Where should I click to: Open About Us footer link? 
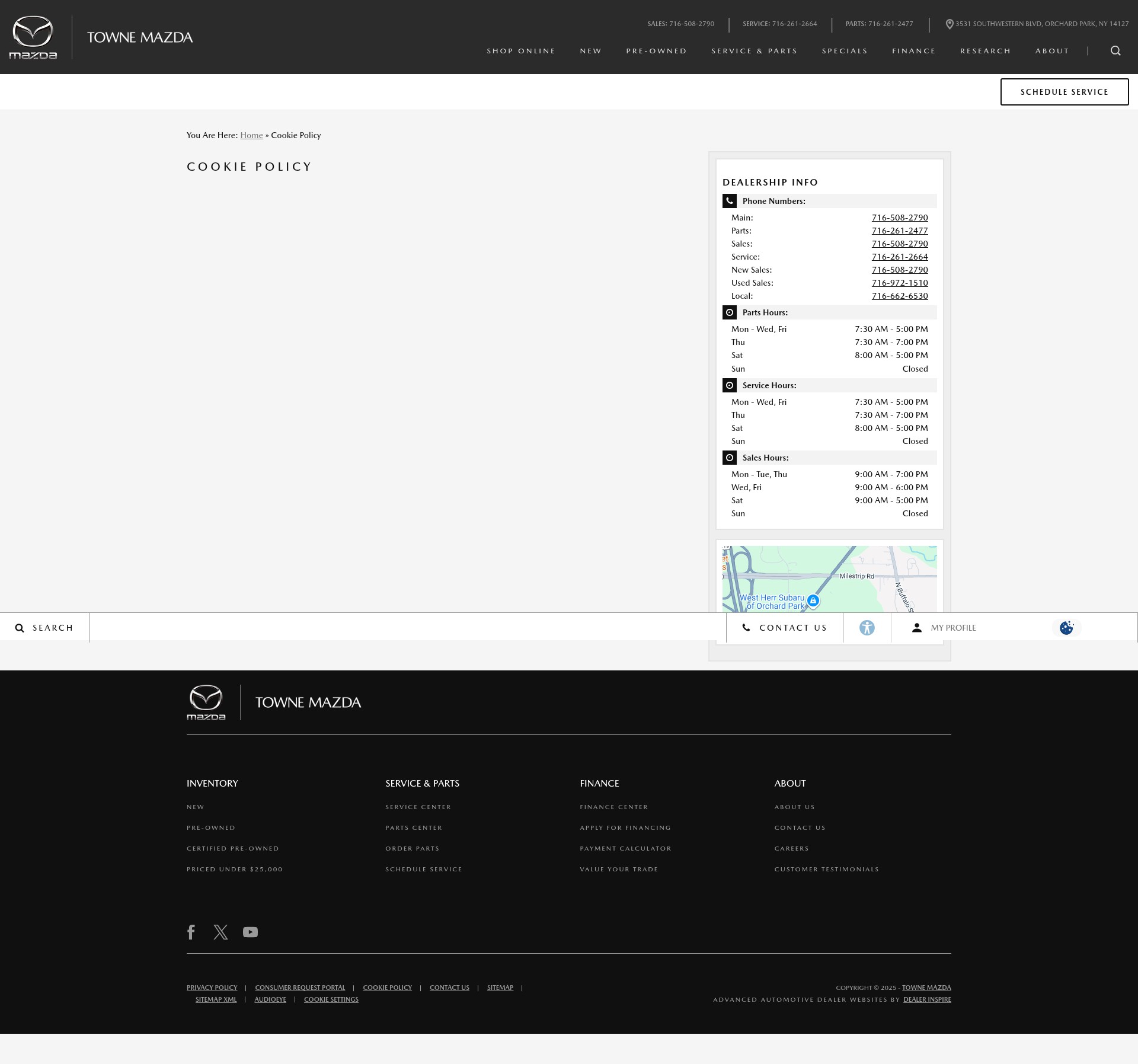click(794, 807)
